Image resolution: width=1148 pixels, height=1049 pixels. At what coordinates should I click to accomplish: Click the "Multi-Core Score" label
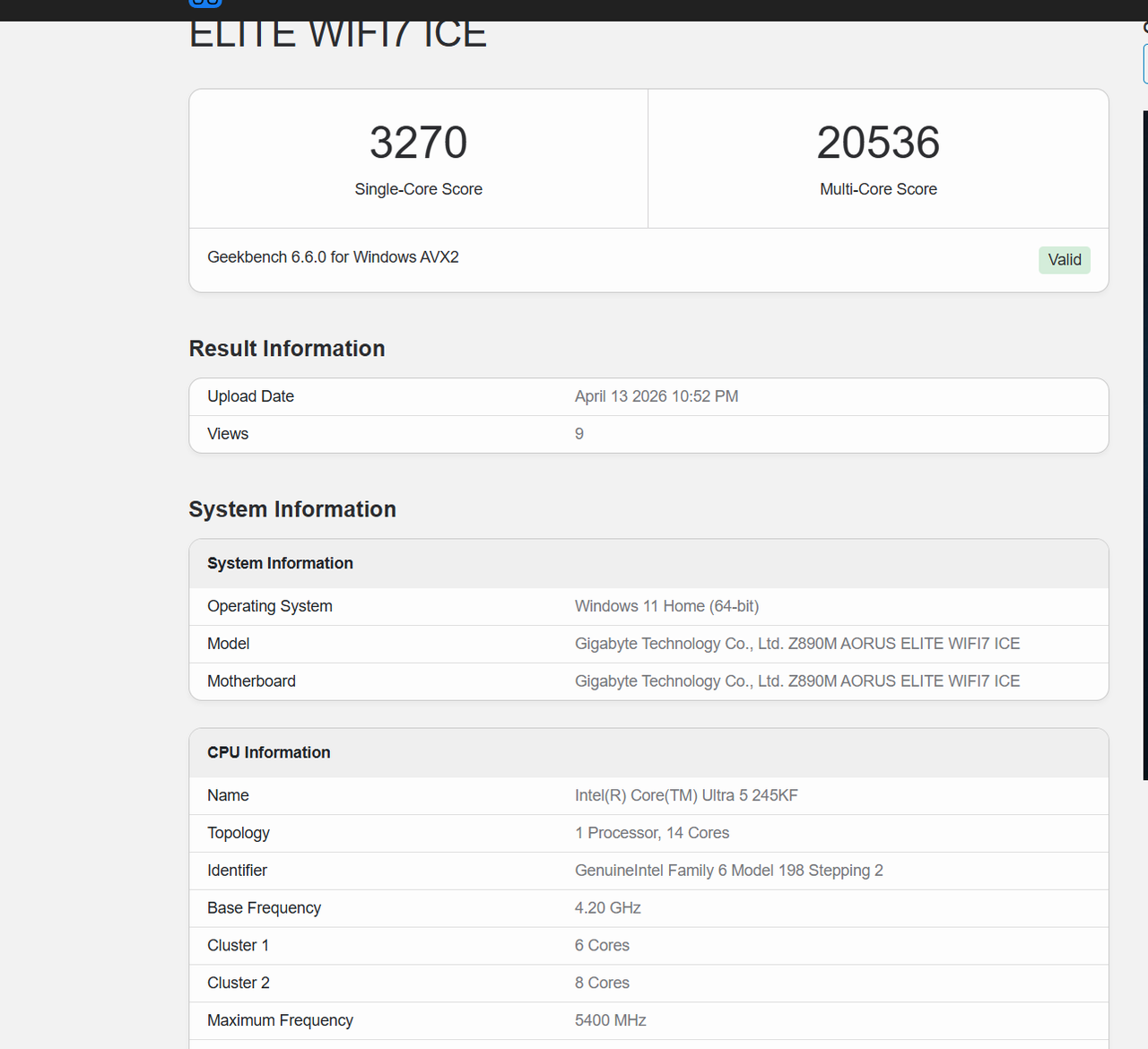click(x=878, y=189)
